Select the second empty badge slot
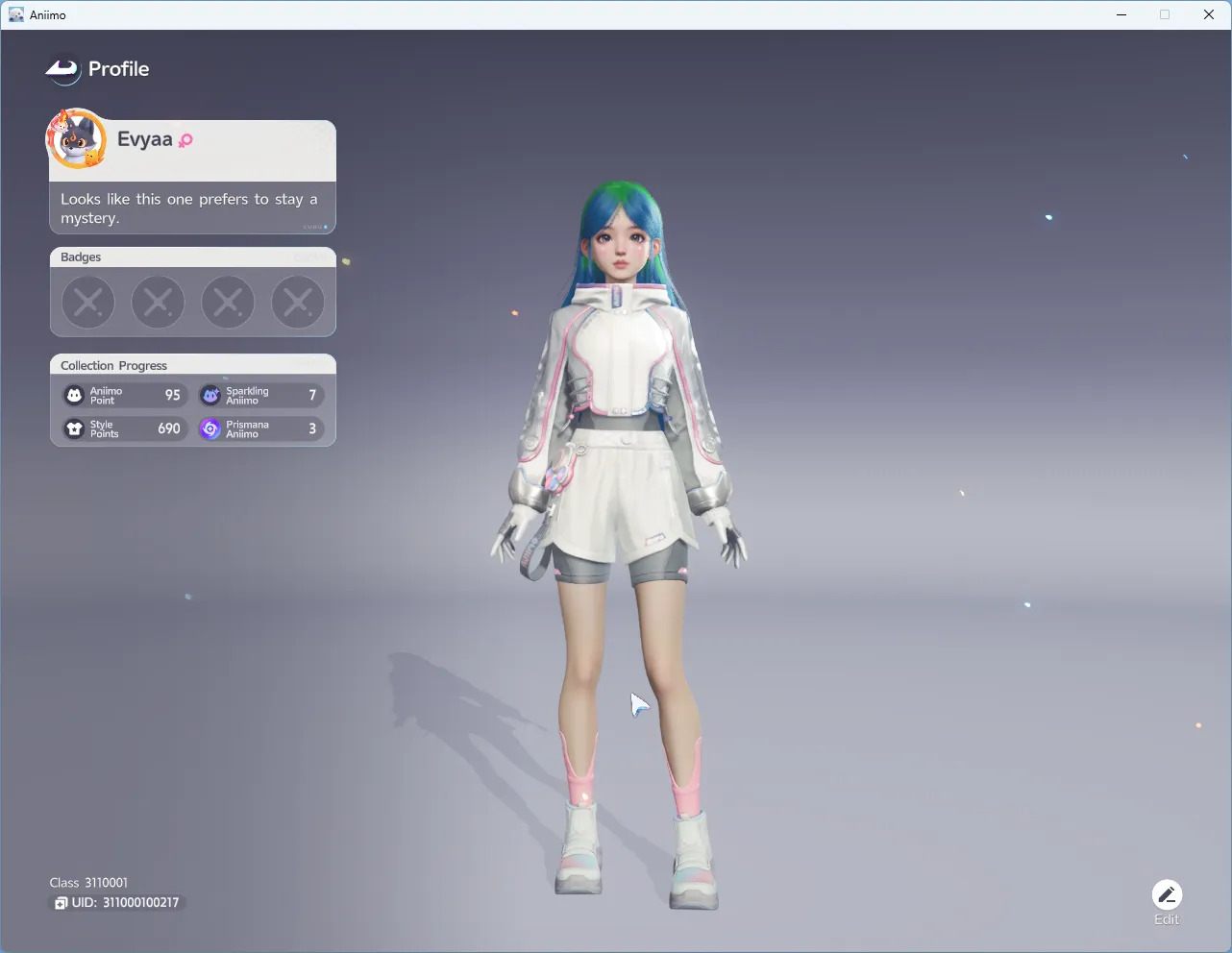Viewport: 1232px width, 953px height. pos(158,302)
